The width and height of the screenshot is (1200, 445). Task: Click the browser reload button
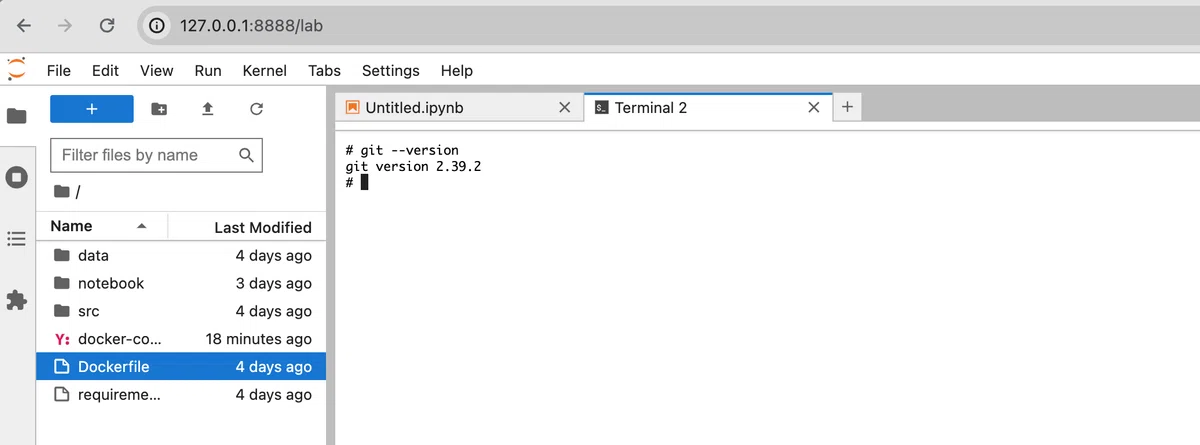(x=107, y=26)
